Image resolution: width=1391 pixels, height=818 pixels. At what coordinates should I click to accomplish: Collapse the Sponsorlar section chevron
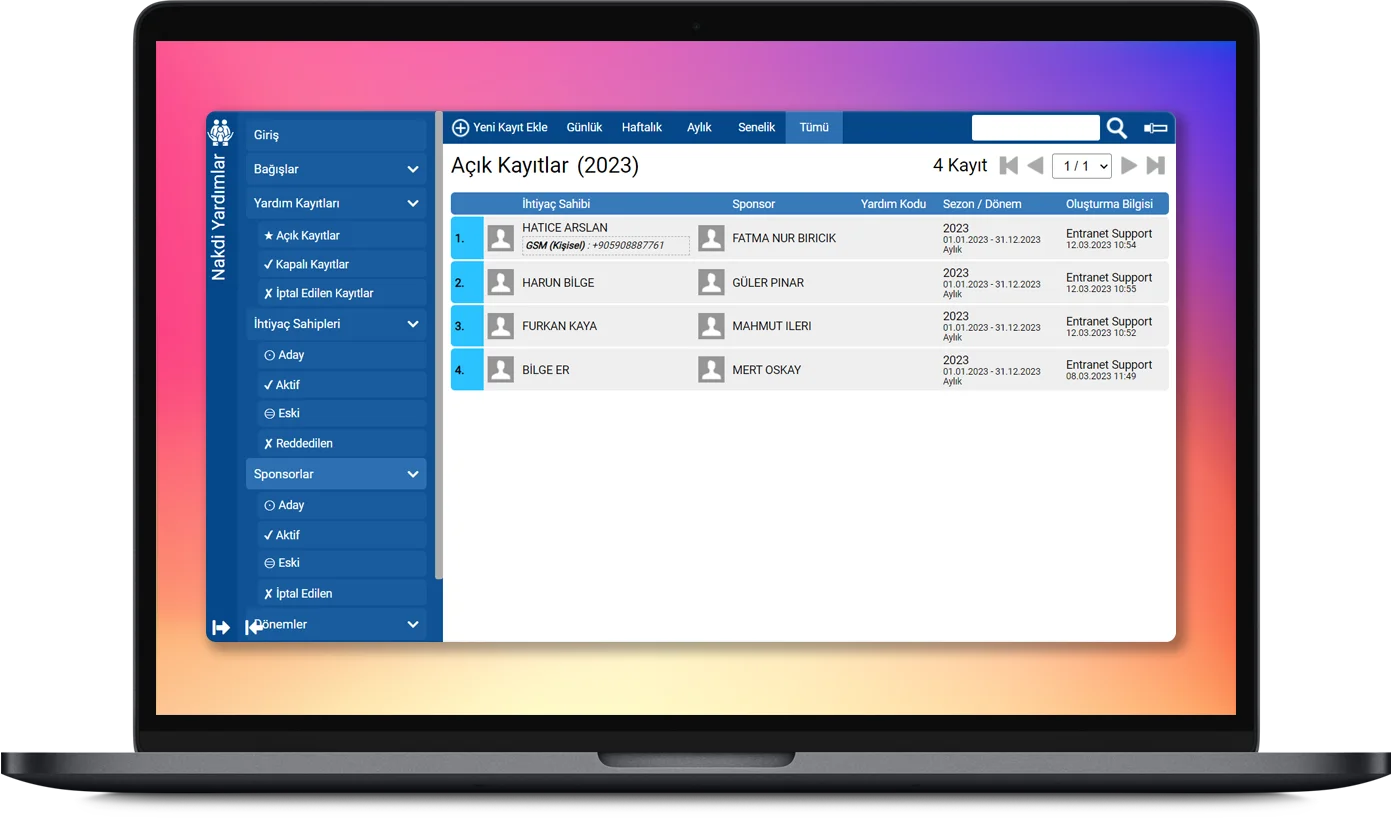click(412, 474)
